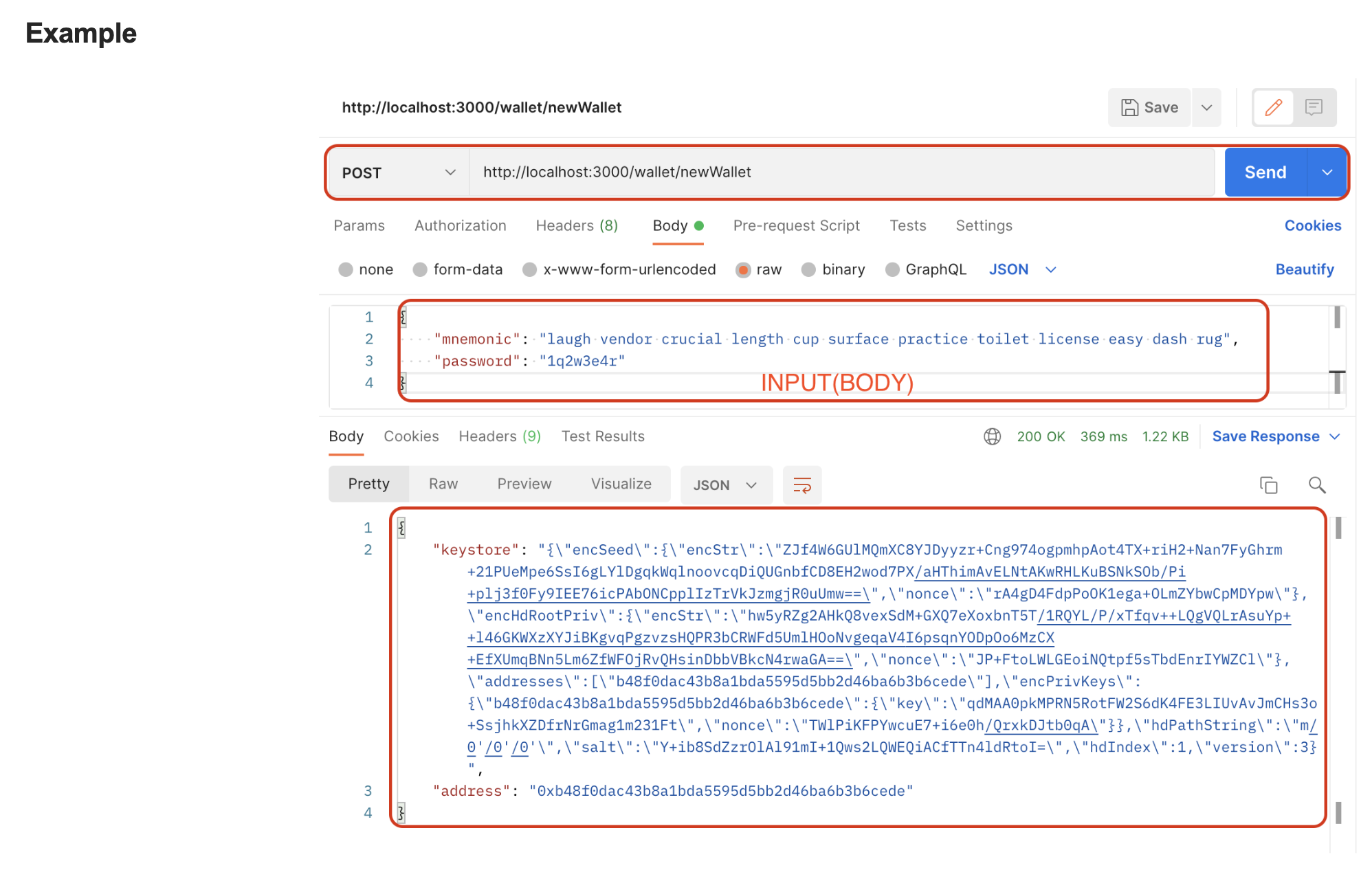Open the POST method dropdown
Screen dimensions: 1372x881
399,172
